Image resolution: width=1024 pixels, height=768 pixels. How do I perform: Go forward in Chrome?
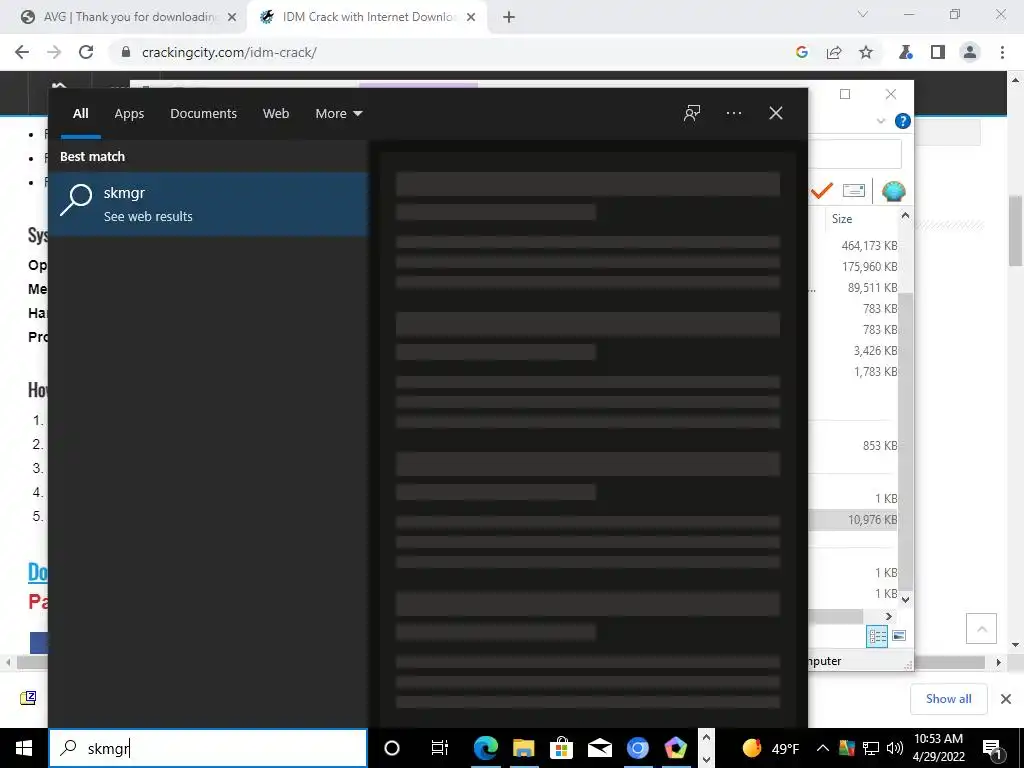[54, 52]
